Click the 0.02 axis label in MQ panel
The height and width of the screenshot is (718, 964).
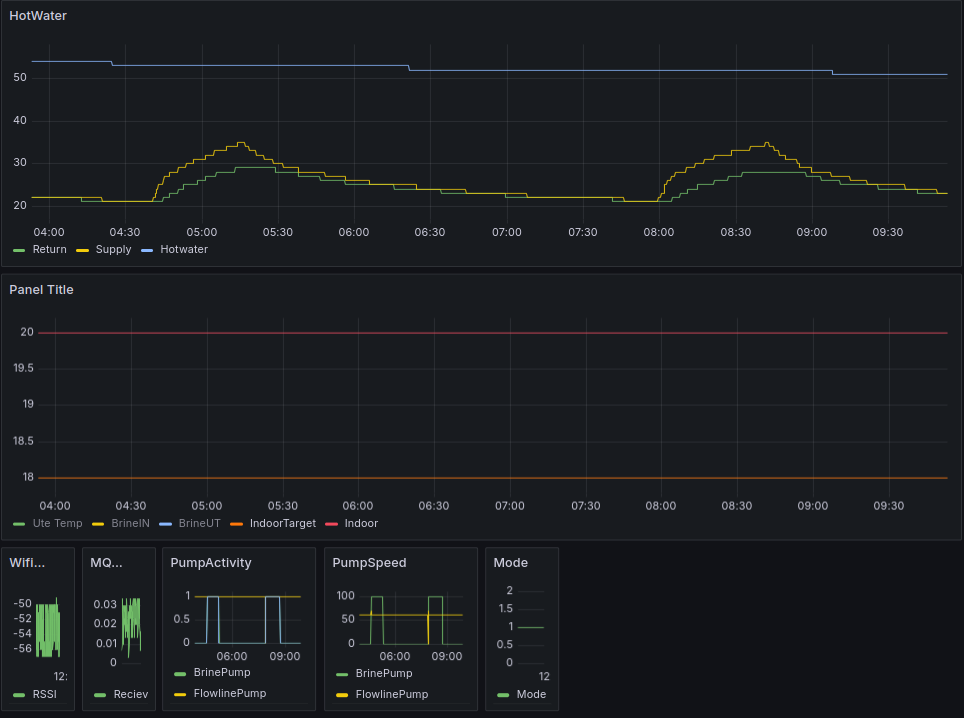[x=105, y=623]
